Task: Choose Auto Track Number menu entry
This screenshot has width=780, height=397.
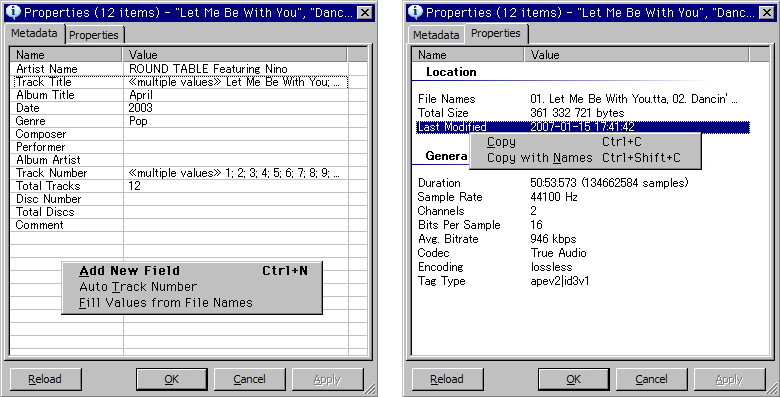Action: coord(192,287)
